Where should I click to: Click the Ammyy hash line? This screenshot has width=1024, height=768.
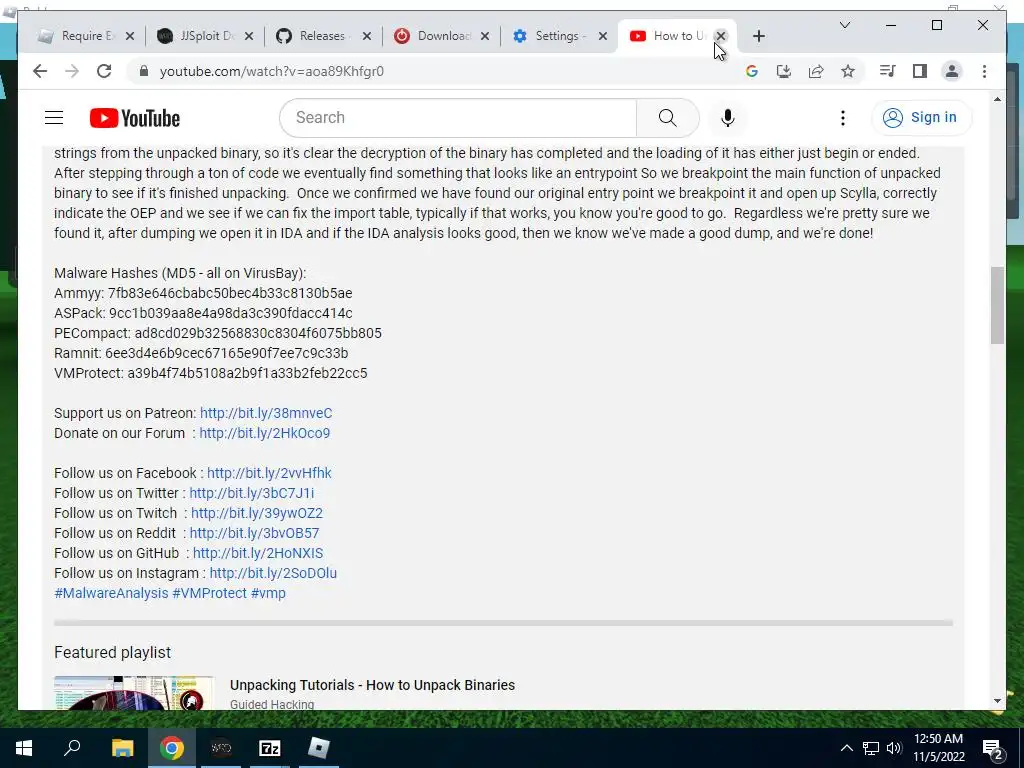[x=203, y=293]
